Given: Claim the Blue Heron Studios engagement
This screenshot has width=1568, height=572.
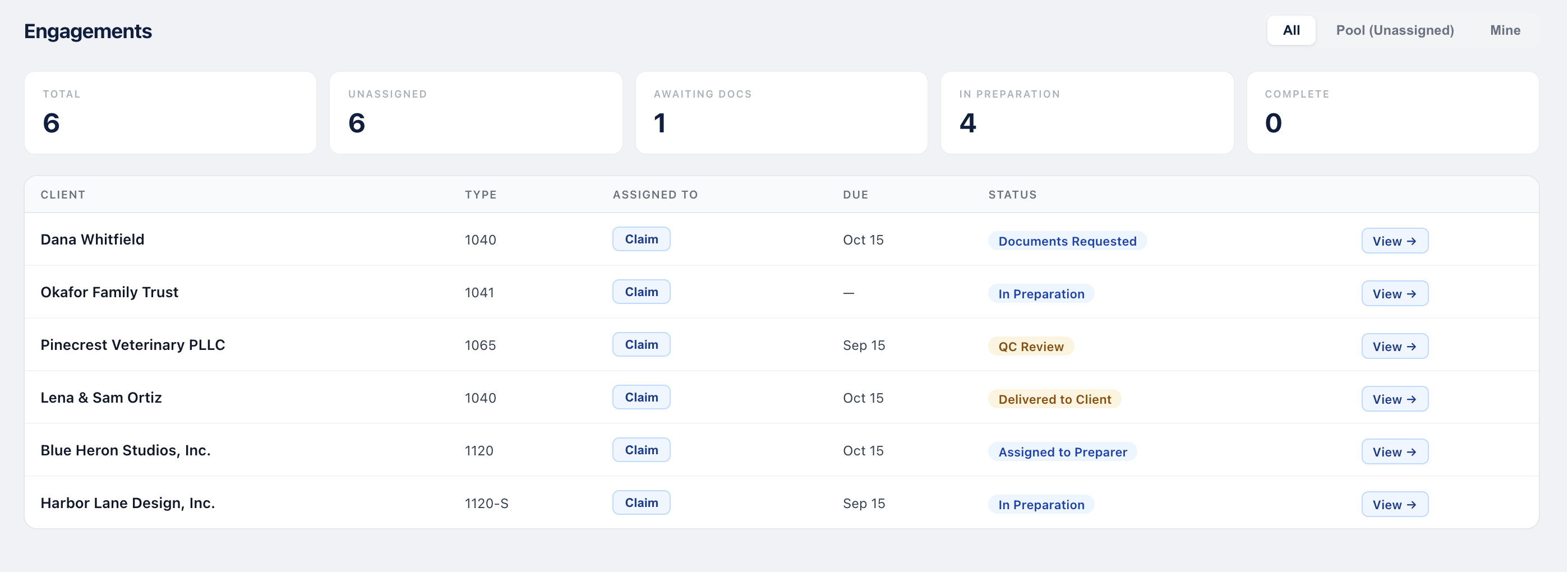Looking at the screenshot, I should (x=641, y=450).
